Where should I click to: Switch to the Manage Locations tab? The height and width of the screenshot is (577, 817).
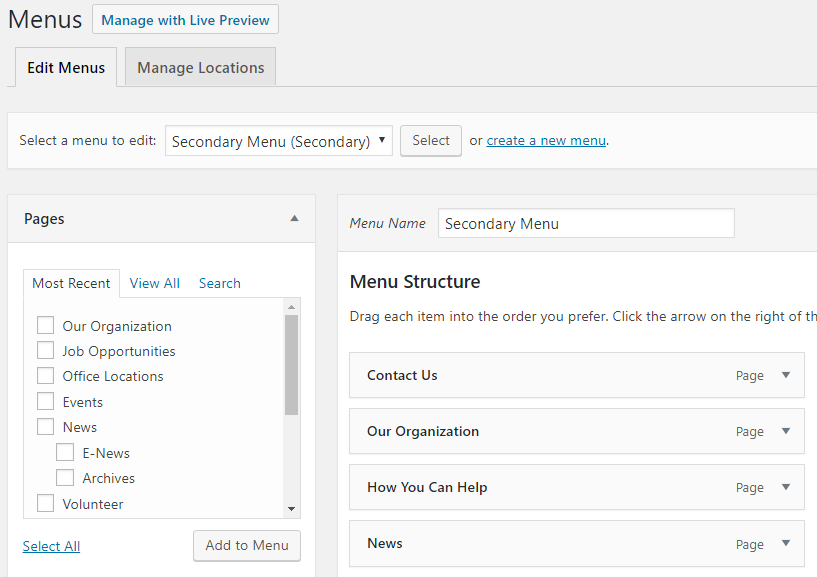[x=201, y=68]
